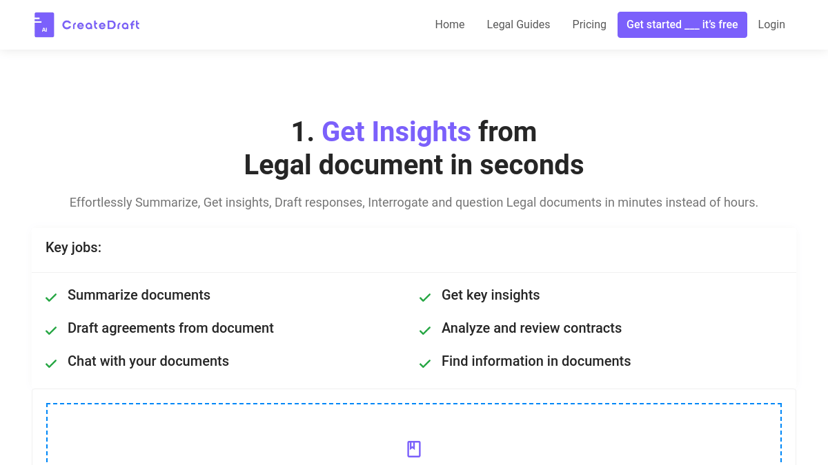The image size is (828, 465).
Task: Select the Summarize documents text
Action: [139, 295]
